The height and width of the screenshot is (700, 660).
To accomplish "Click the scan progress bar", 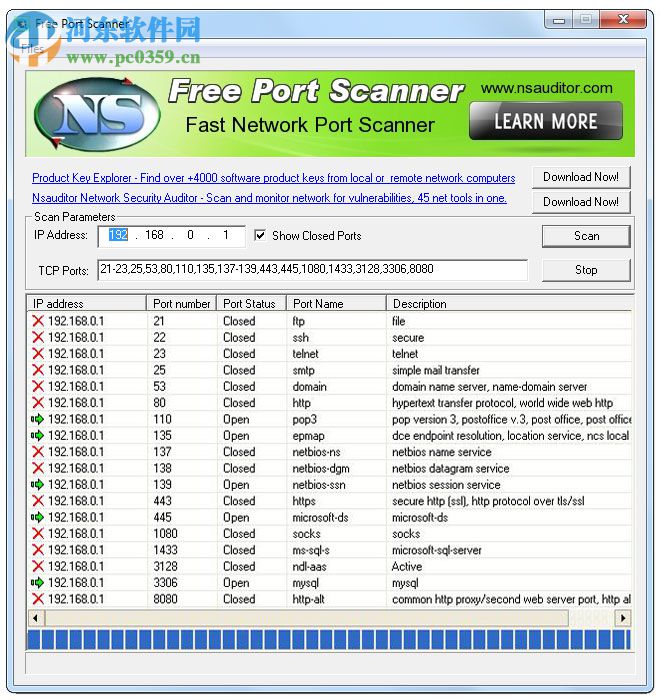I will coord(330,639).
